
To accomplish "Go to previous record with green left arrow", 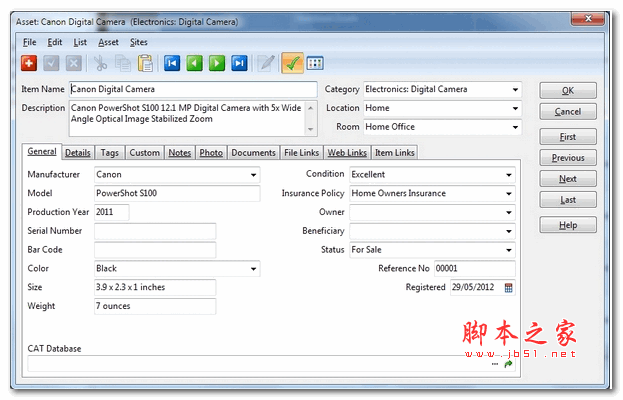I will [x=195, y=63].
